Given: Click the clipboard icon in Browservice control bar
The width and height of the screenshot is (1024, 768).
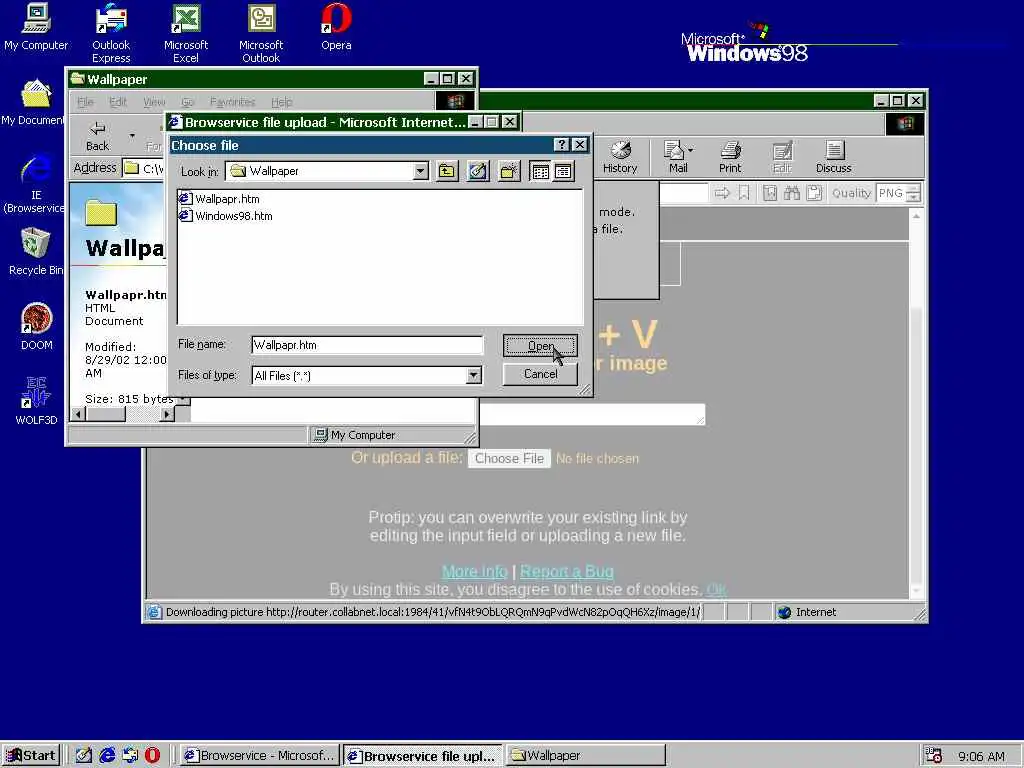Looking at the screenshot, I should (x=814, y=193).
